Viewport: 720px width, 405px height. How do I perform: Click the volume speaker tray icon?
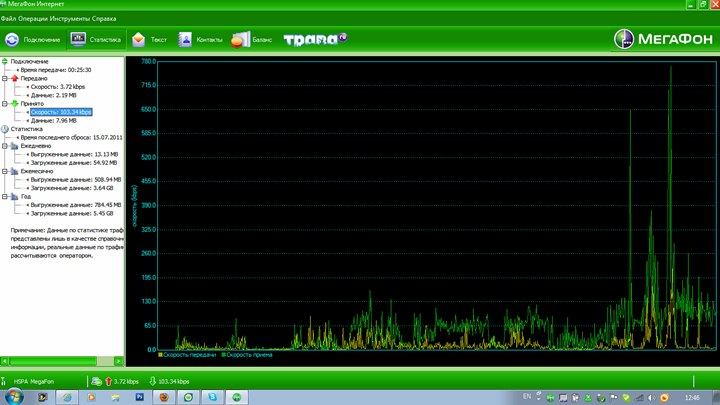point(652,398)
